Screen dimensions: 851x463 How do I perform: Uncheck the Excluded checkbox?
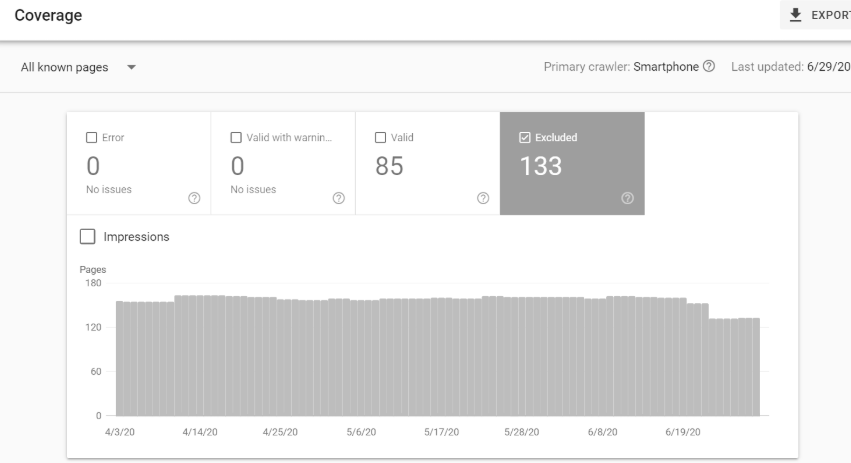coord(525,138)
